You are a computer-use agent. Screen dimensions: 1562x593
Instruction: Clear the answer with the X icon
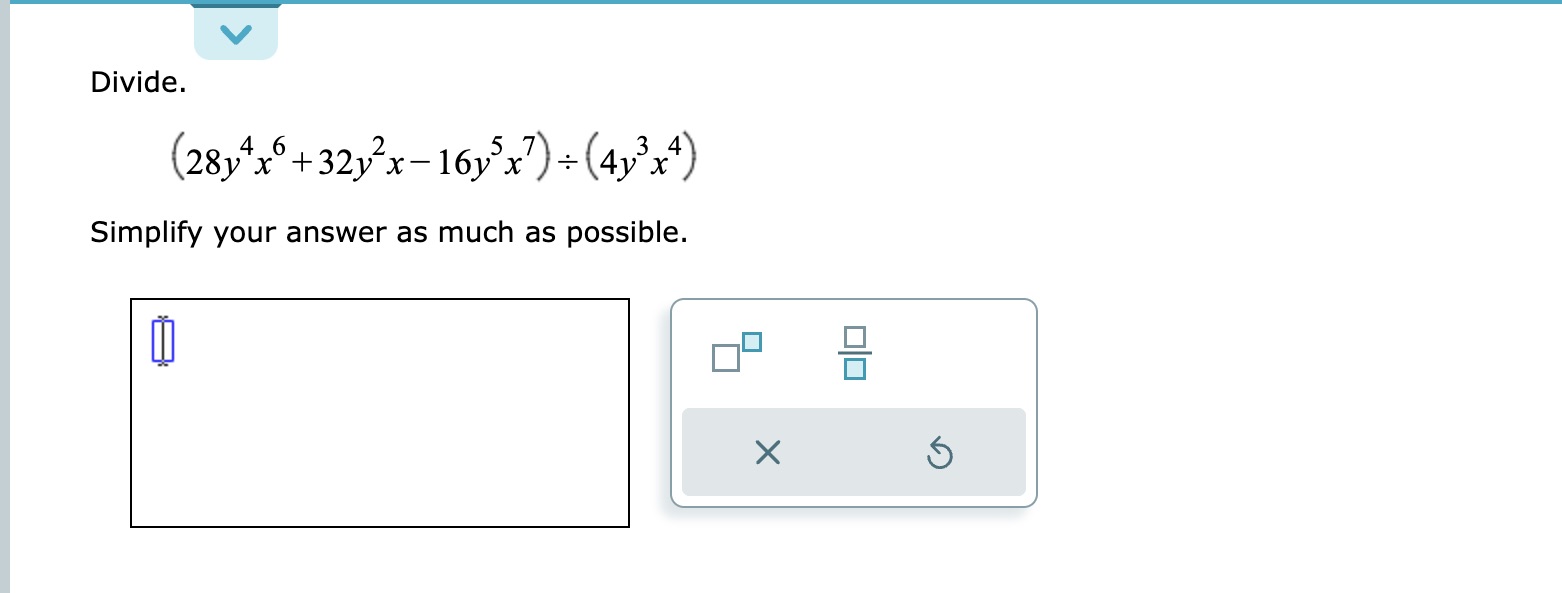767,453
